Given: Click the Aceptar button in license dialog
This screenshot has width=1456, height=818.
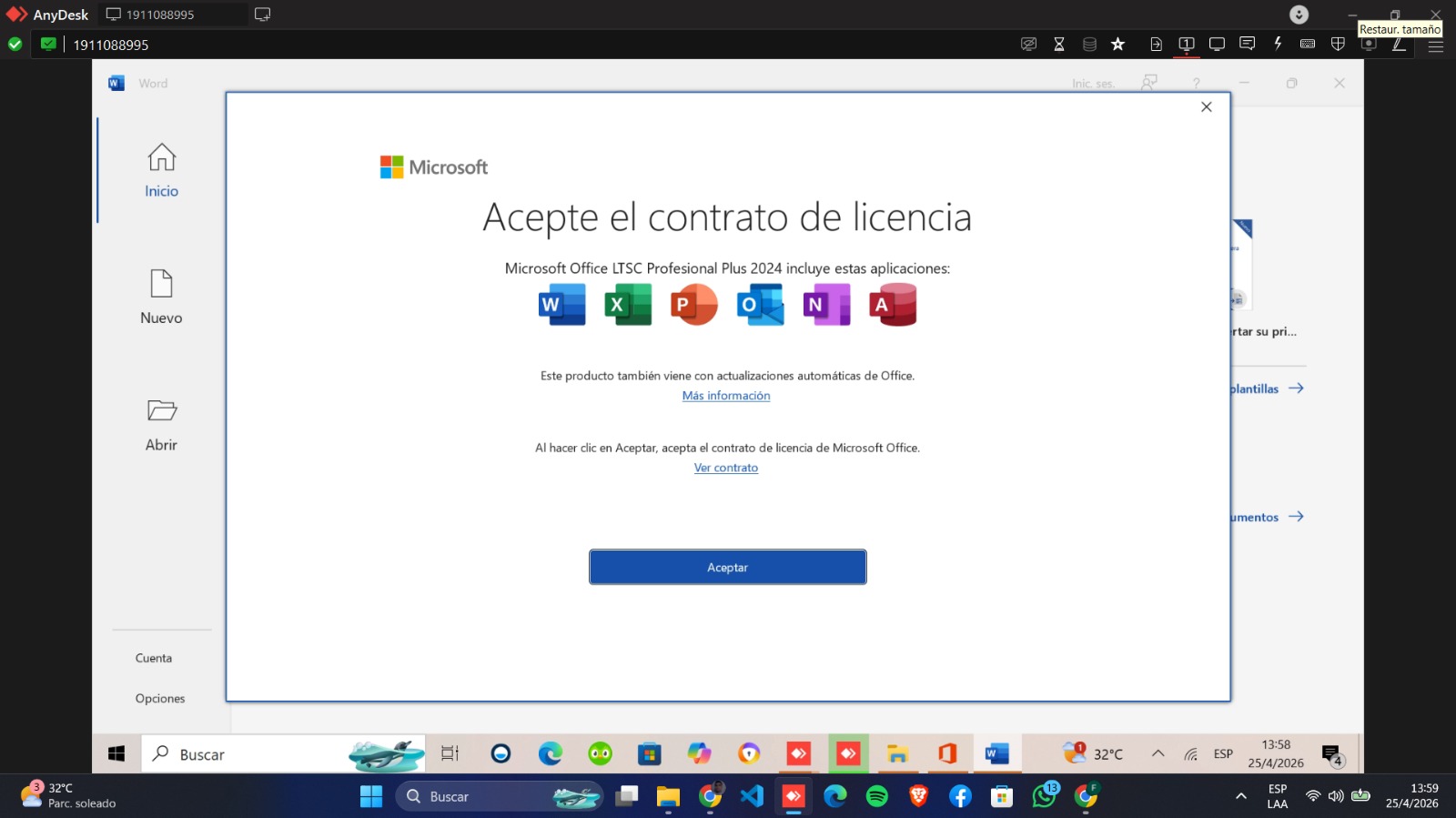Looking at the screenshot, I should pyautogui.click(x=727, y=567).
